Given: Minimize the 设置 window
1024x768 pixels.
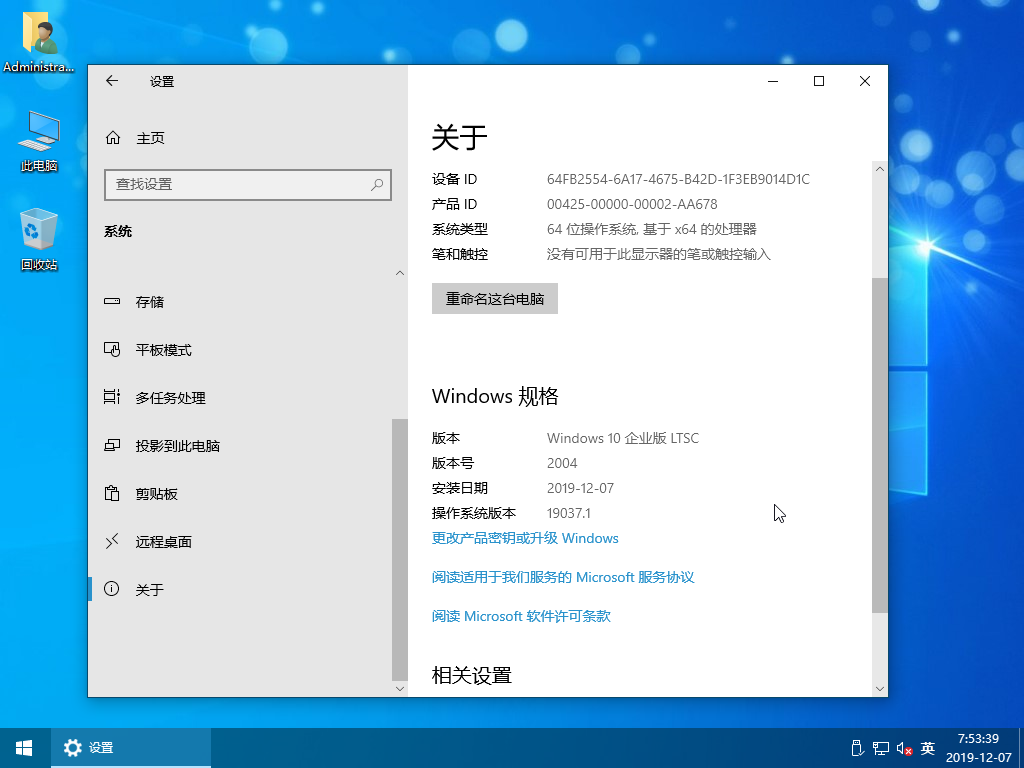Looking at the screenshot, I should point(773,81).
